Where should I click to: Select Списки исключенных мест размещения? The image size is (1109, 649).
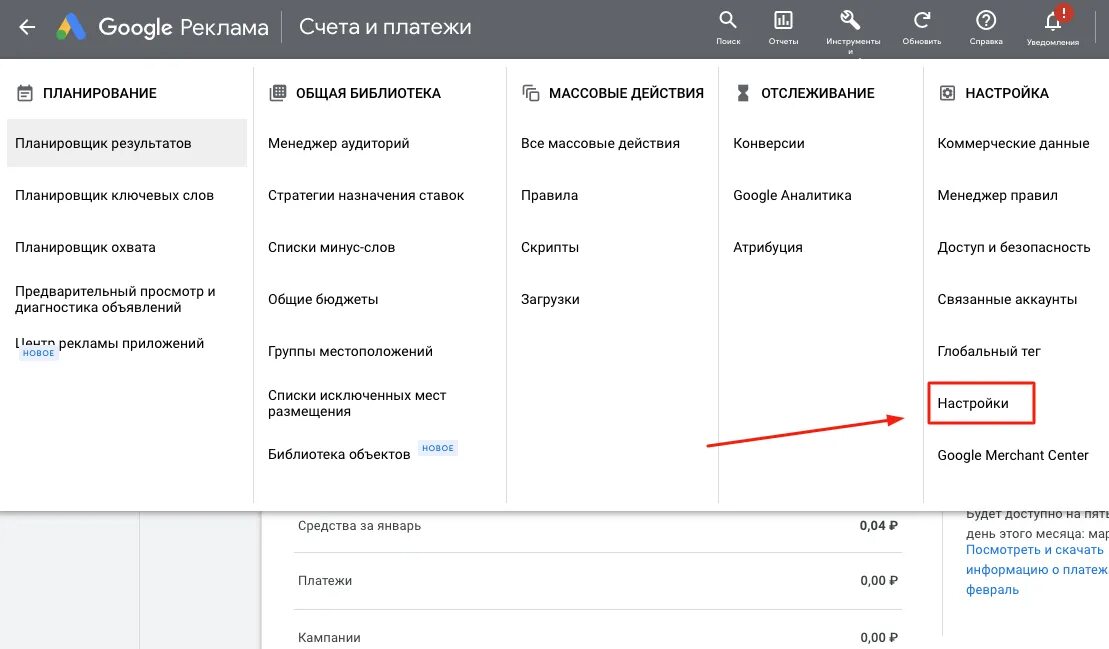pos(356,403)
